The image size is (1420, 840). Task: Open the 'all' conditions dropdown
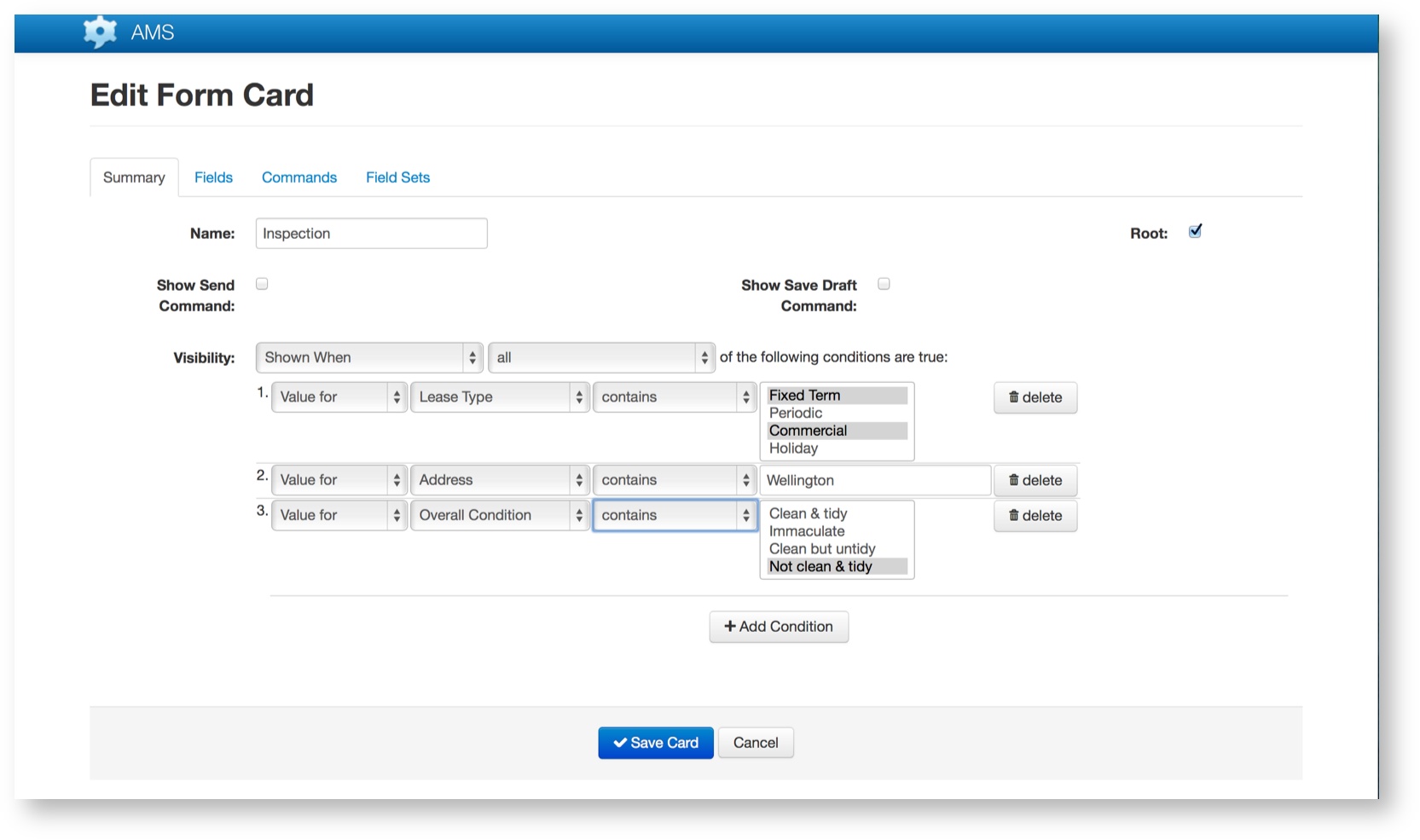pos(601,357)
